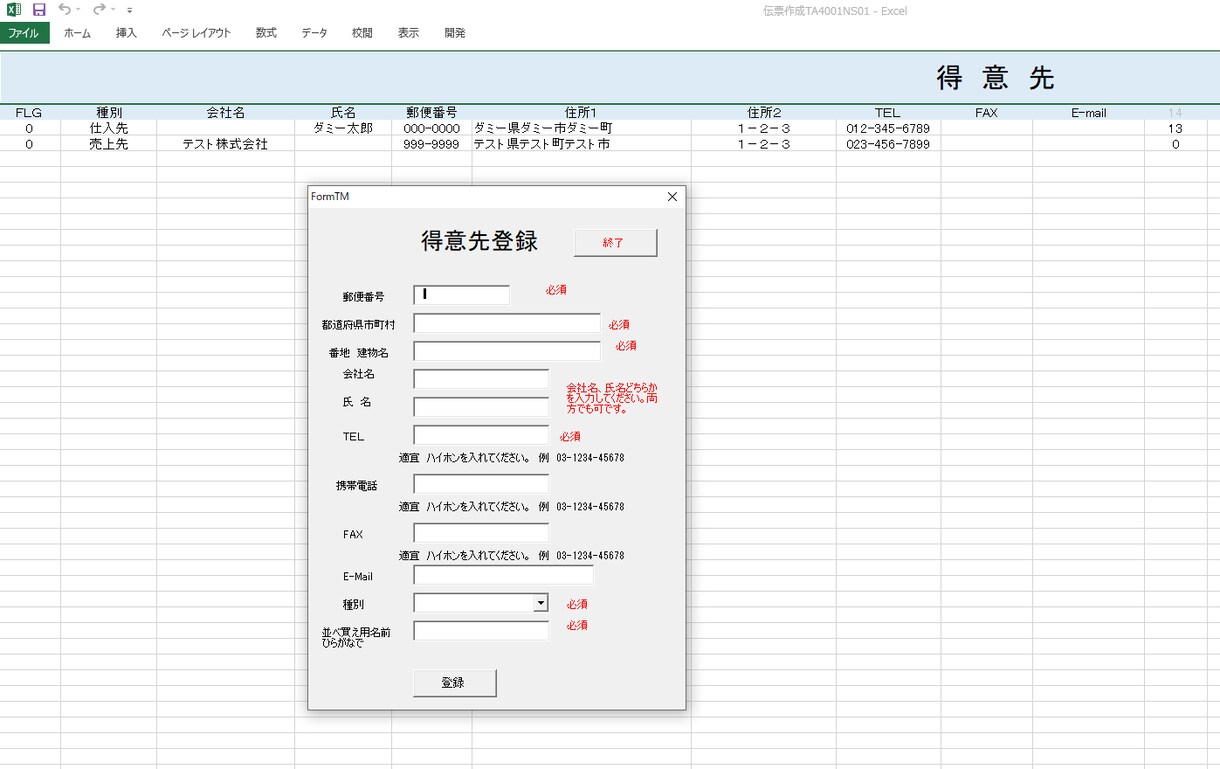Click the E-Mail input field
This screenshot has width=1220, height=769.
pyautogui.click(x=503, y=575)
